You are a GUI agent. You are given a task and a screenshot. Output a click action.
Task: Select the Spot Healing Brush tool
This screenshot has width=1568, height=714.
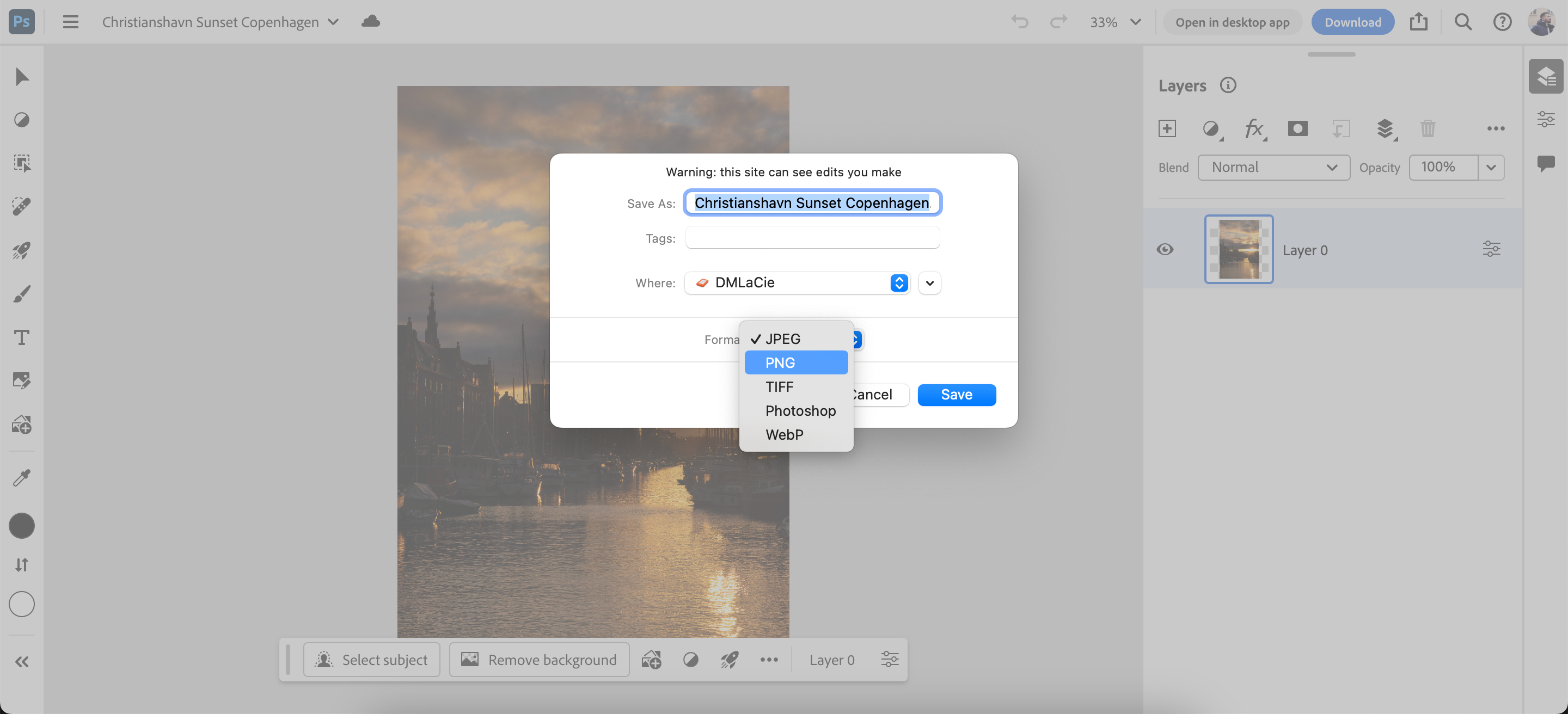click(22, 206)
